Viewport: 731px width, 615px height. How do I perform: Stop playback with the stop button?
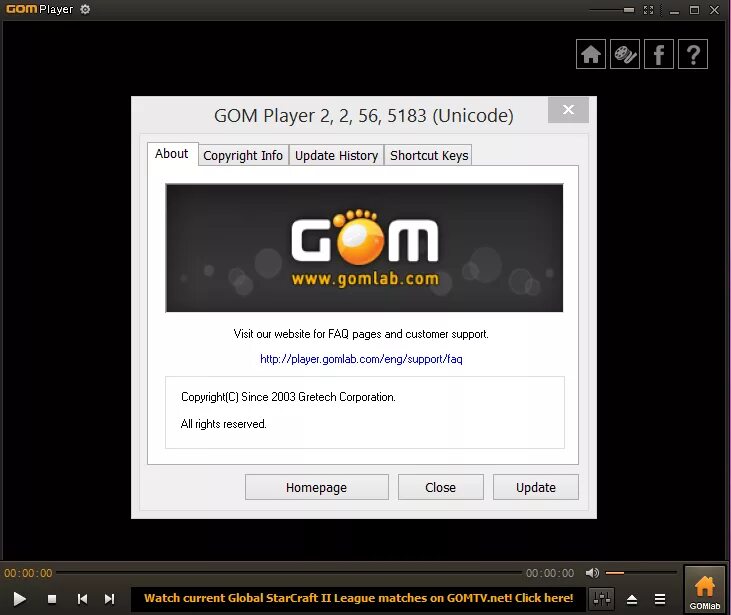tap(52, 599)
